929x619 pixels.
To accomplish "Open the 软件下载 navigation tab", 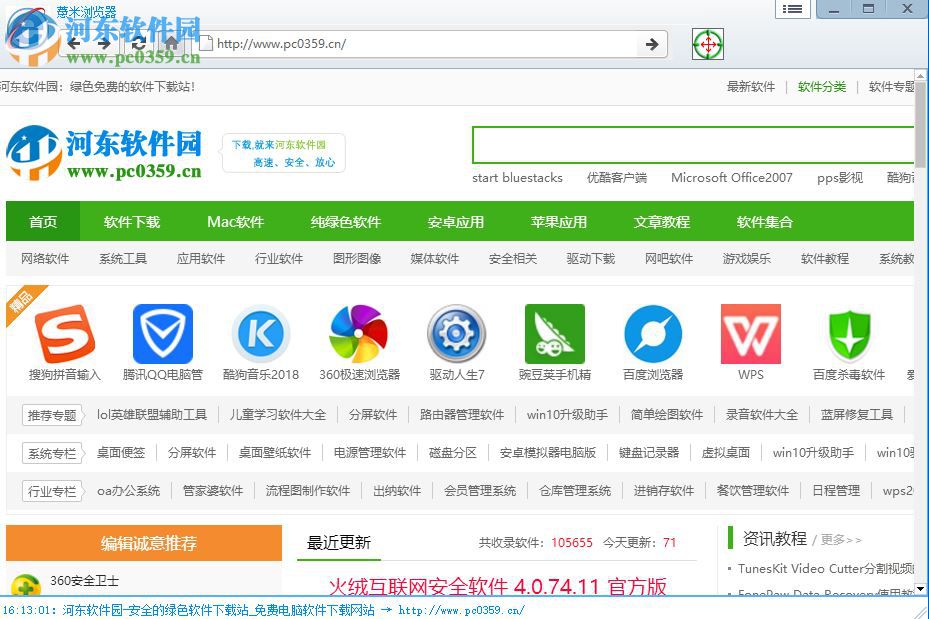I will [132, 222].
